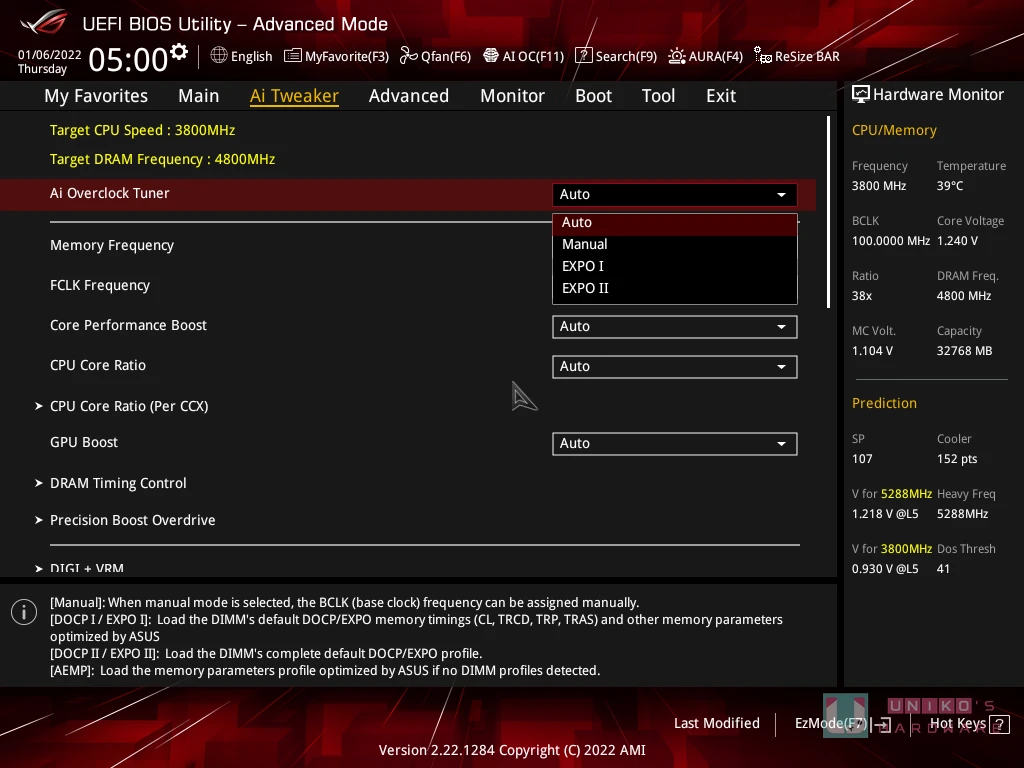Click Target CPU Speed : 3800MHz text
The image size is (1024, 768).
(142, 130)
